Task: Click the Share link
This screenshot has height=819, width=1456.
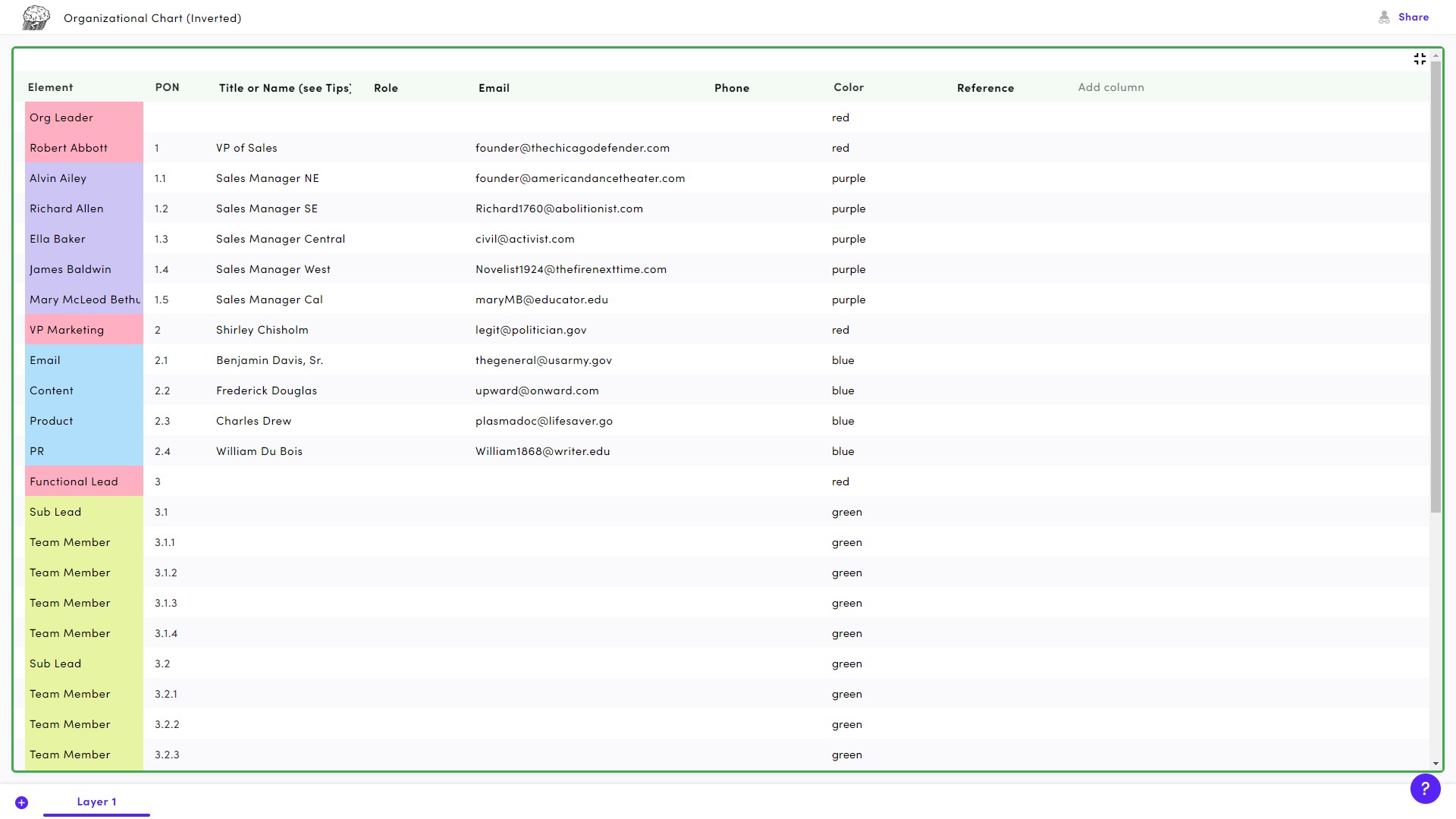Action: 1413,17
